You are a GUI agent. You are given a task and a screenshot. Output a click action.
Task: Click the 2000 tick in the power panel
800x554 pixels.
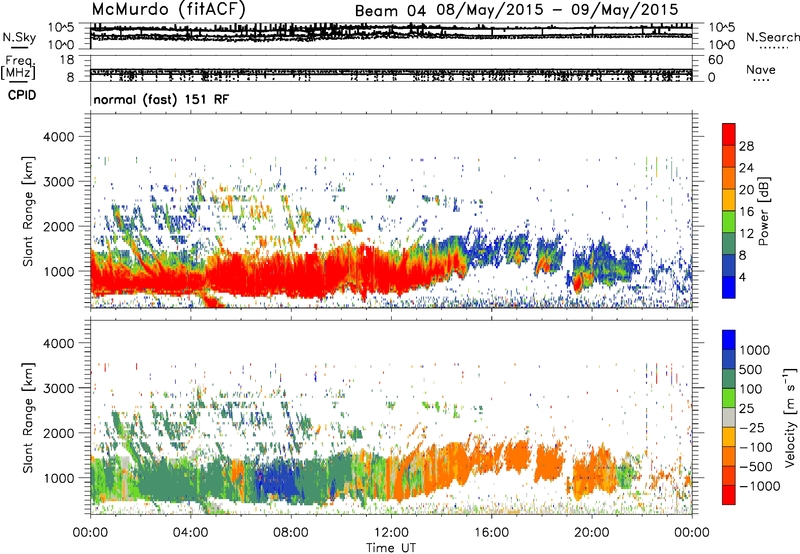[x=60, y=226]
